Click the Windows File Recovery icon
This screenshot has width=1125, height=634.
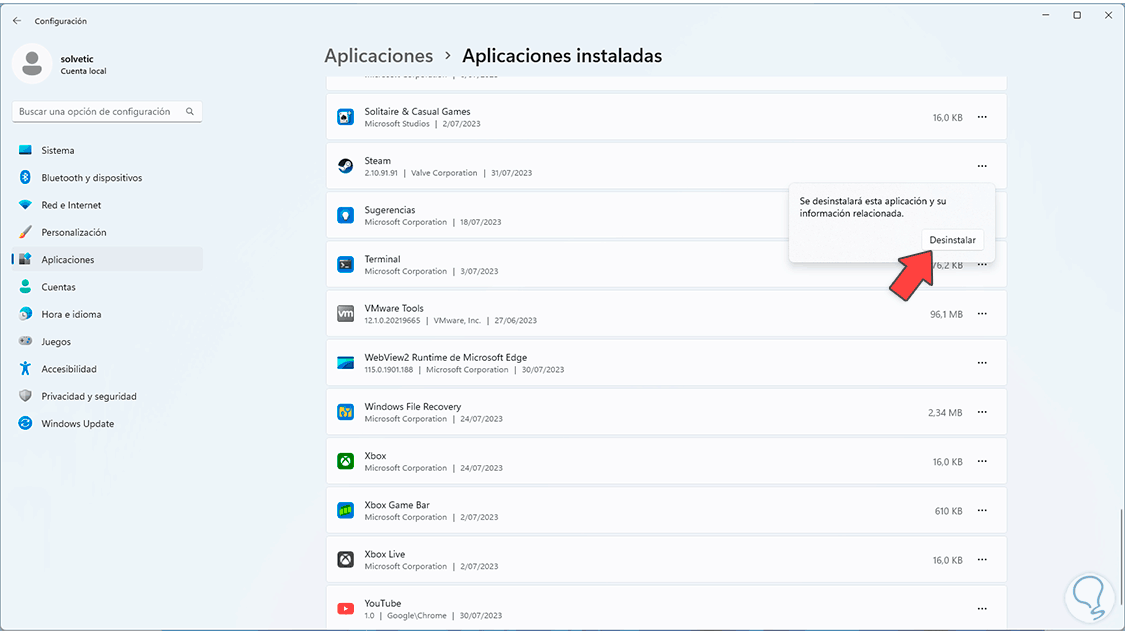pos(346,412)
